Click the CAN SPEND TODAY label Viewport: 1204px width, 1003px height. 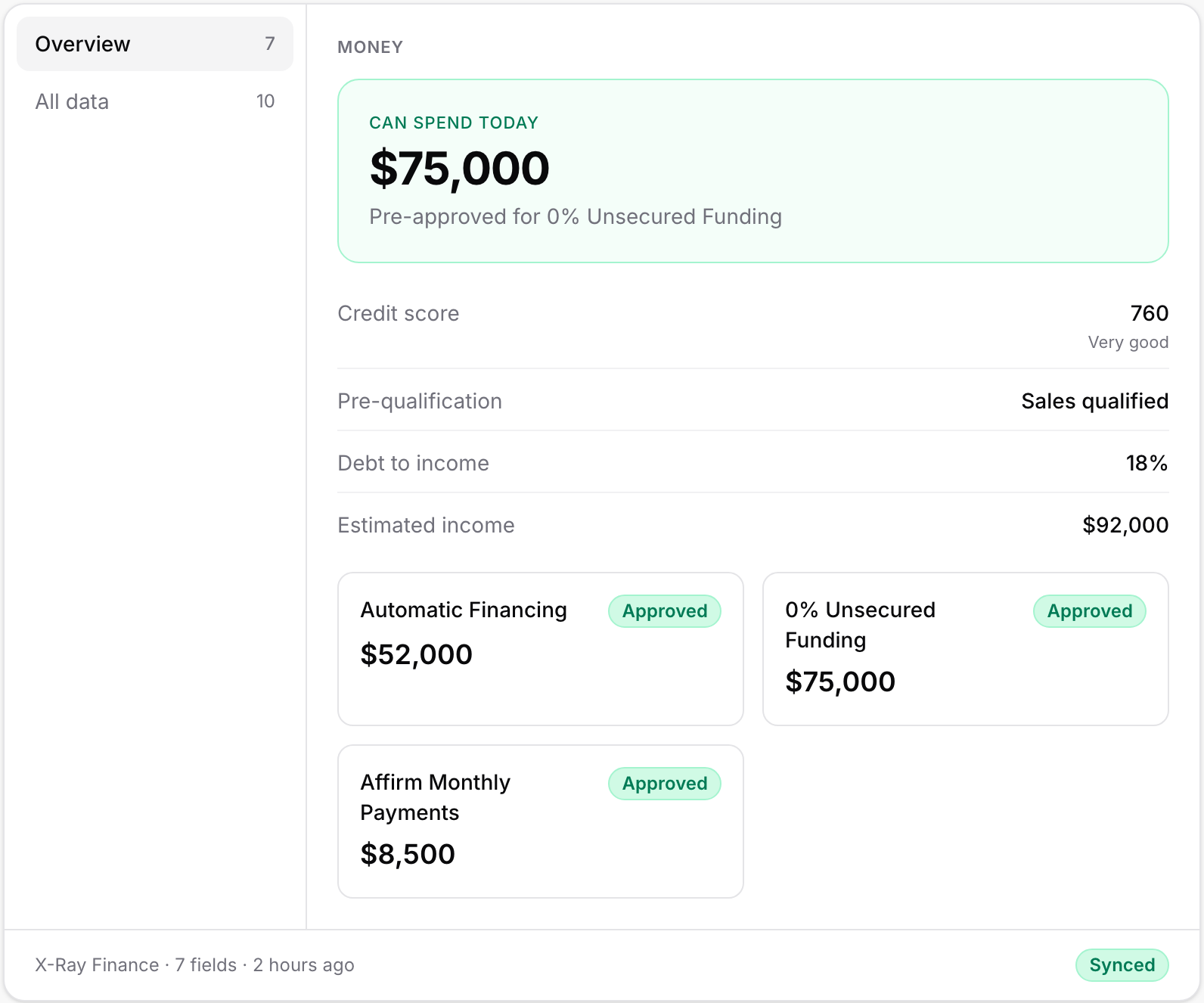pos(454,123)
